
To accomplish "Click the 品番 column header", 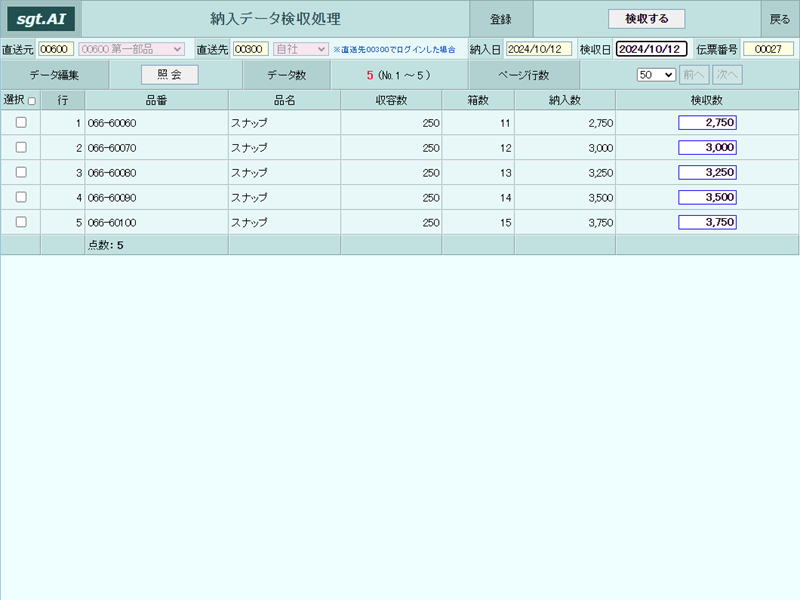I will click(x=157, y=101).
